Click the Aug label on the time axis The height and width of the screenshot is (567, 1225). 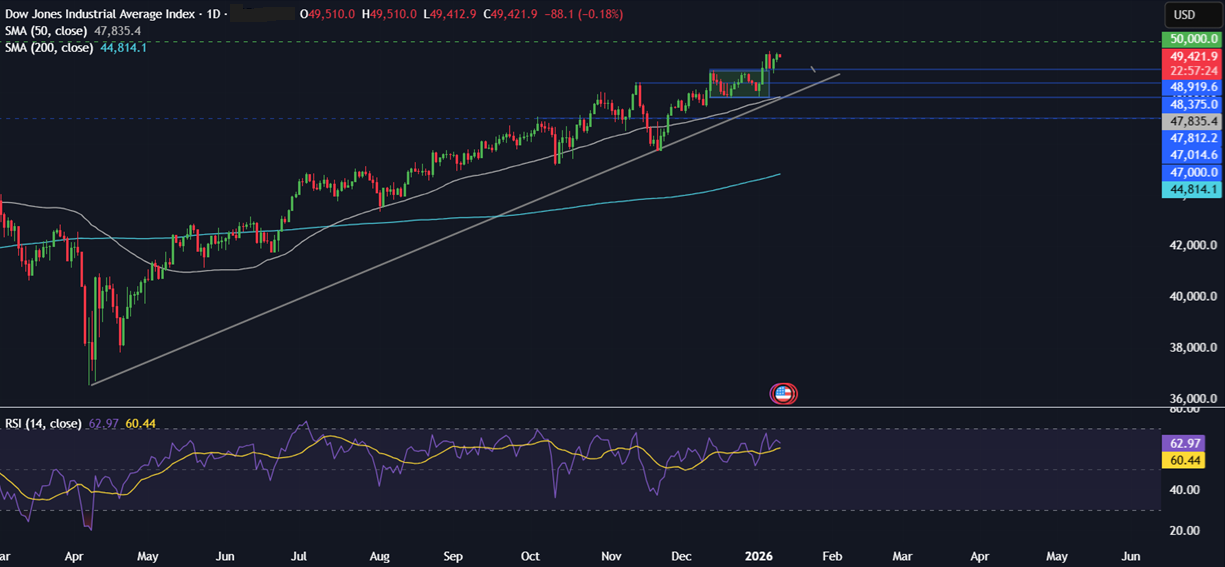[x=379, y=555]
